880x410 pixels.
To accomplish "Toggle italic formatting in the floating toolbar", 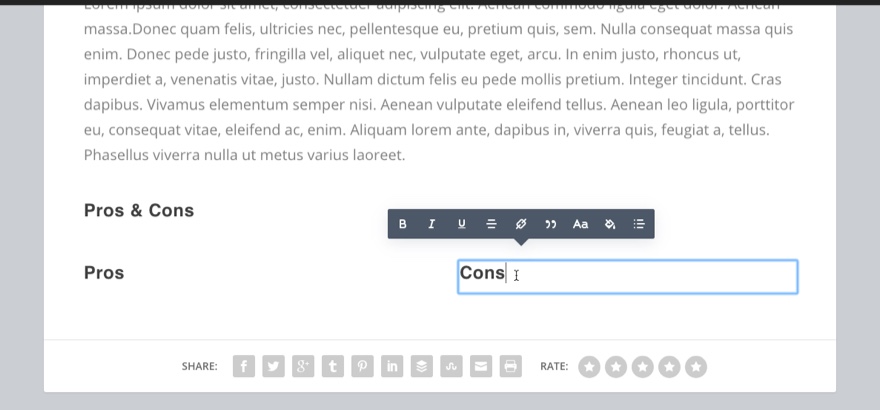I will 432,224.
